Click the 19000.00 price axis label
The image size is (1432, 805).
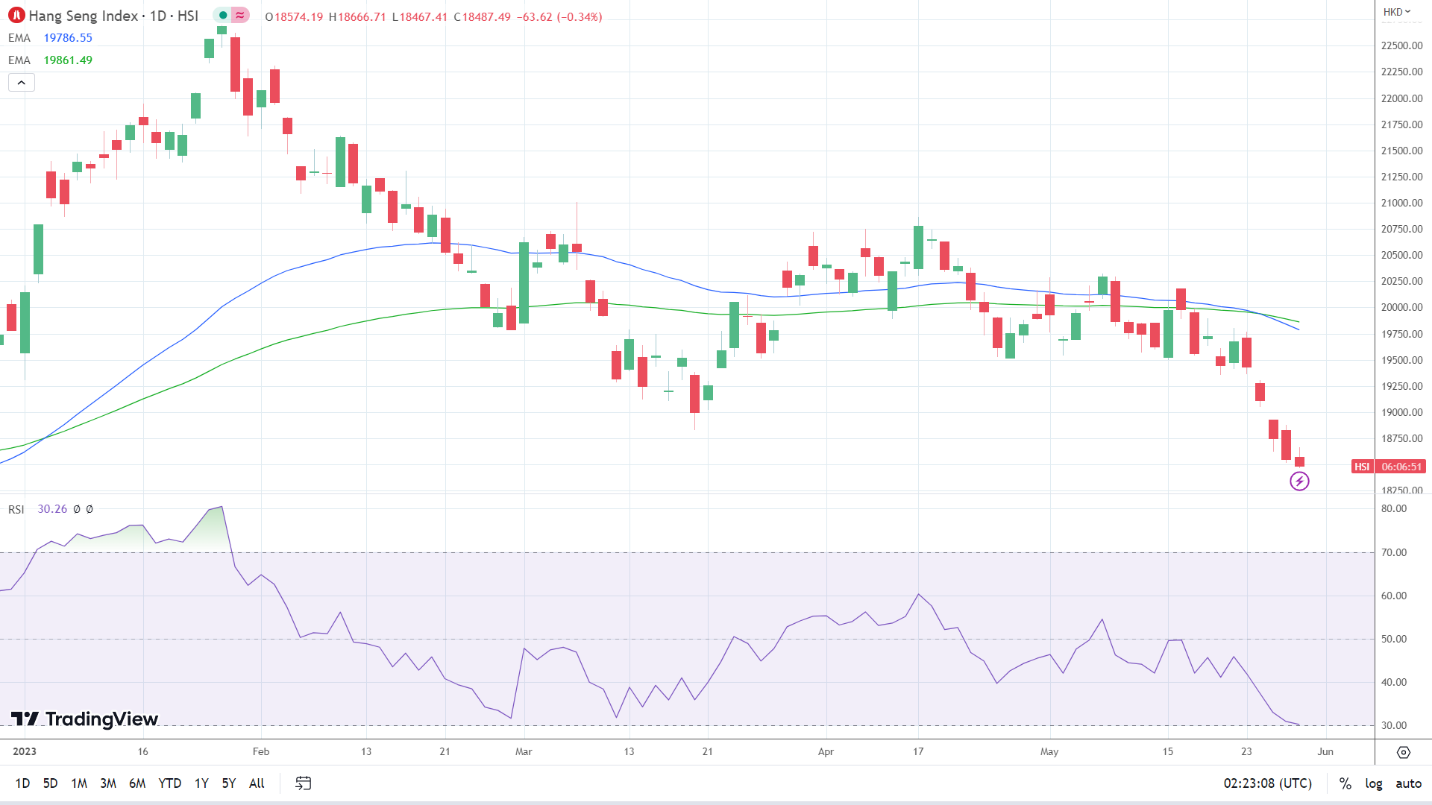pyautogui.click(x=1402, y=412)
